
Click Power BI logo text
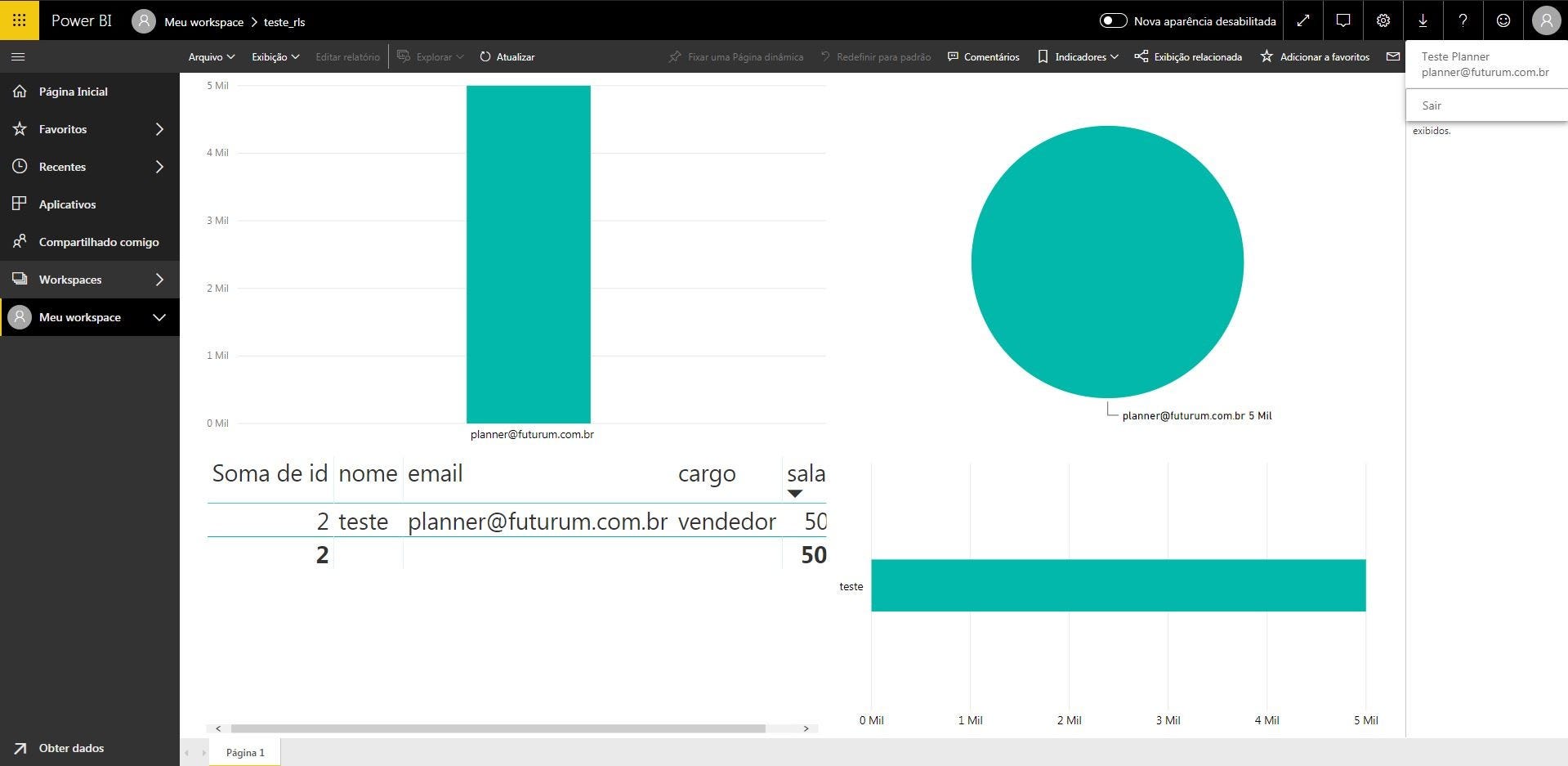pyautogui.click(x=82, y=20)
